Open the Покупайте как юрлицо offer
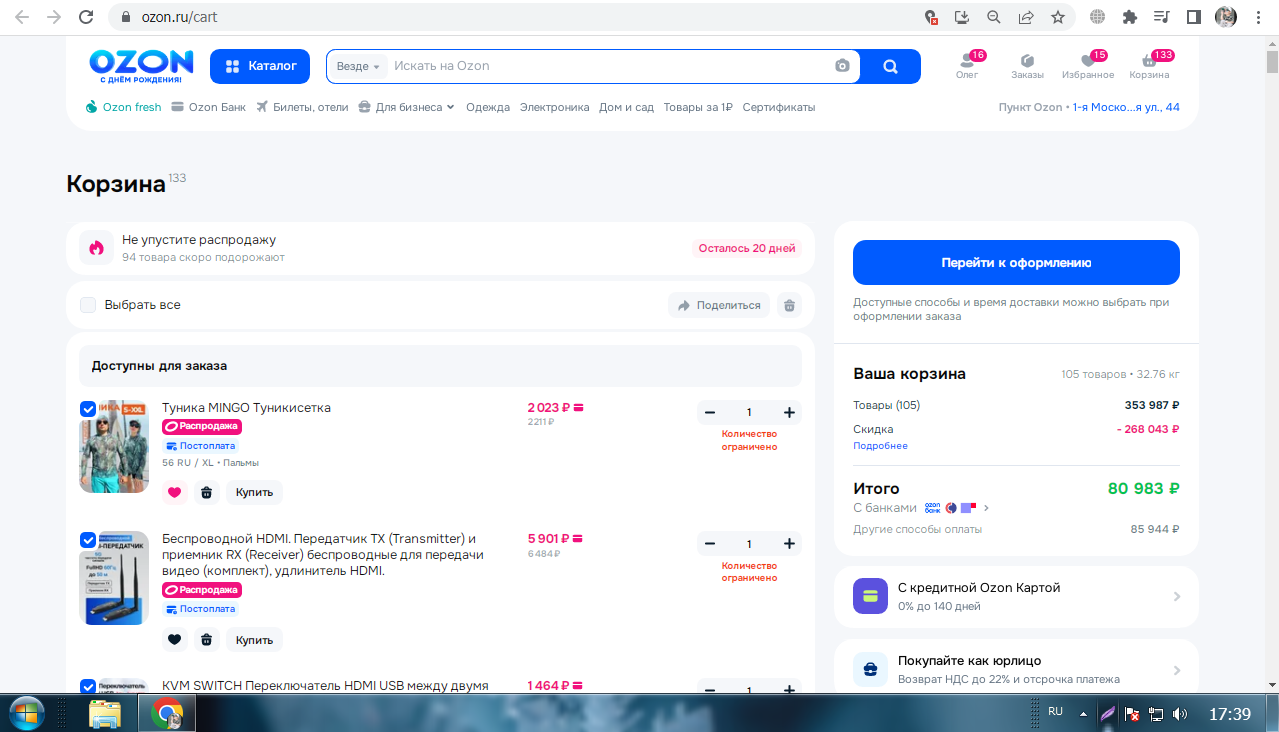Screen dimensions: 1279x732 tap(1016, 670)
